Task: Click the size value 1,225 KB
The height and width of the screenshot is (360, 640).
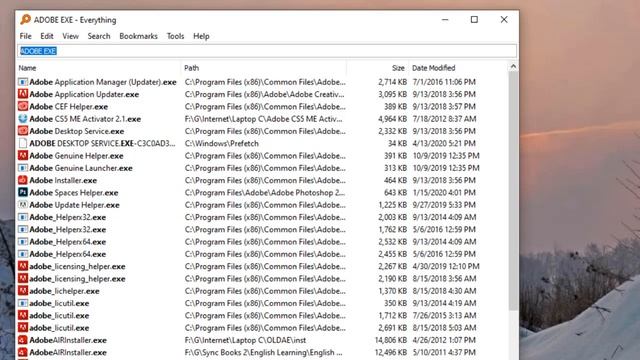Action: tap(393, 204)
